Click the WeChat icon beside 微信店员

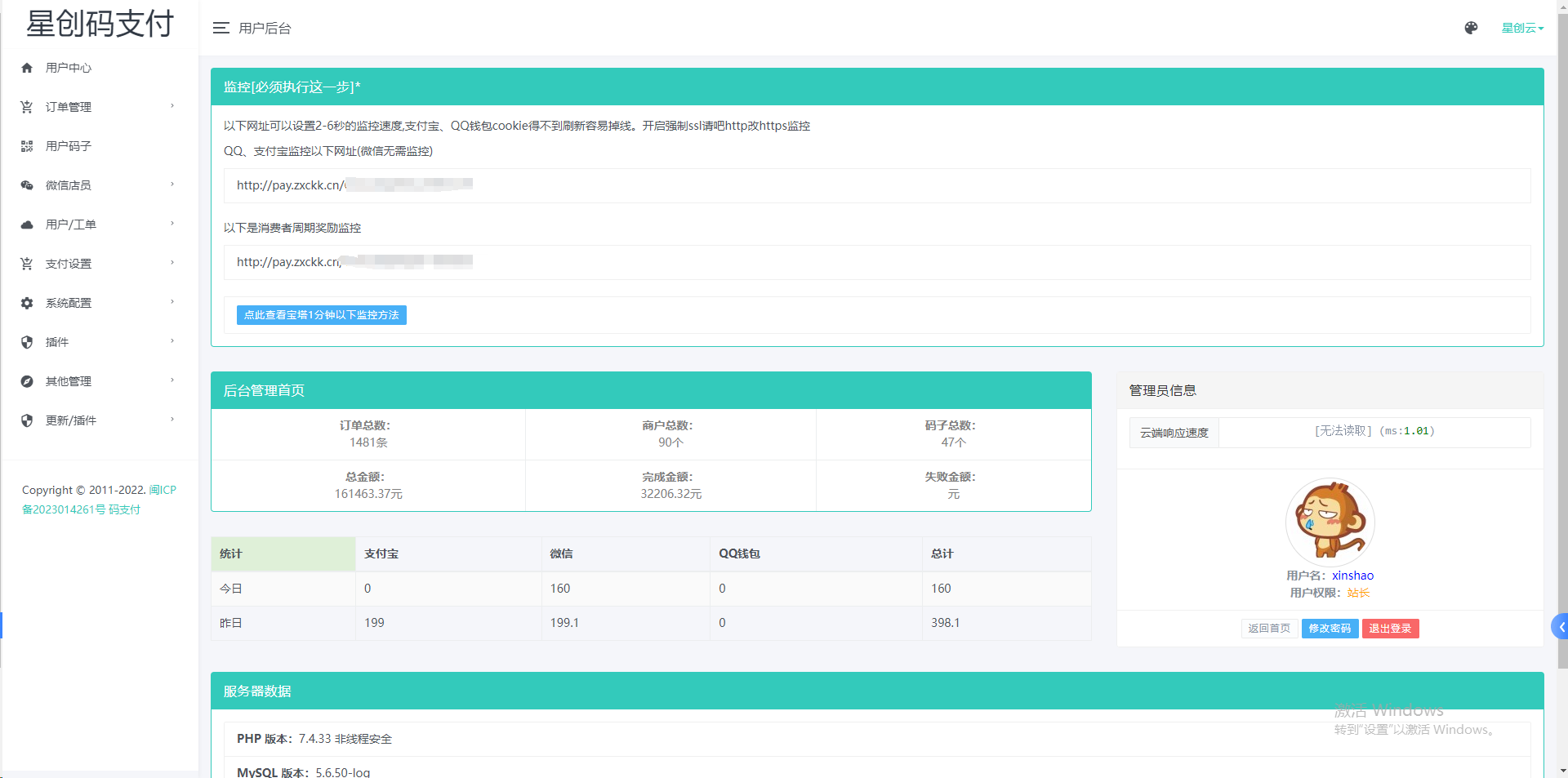(x=27, y=185)
